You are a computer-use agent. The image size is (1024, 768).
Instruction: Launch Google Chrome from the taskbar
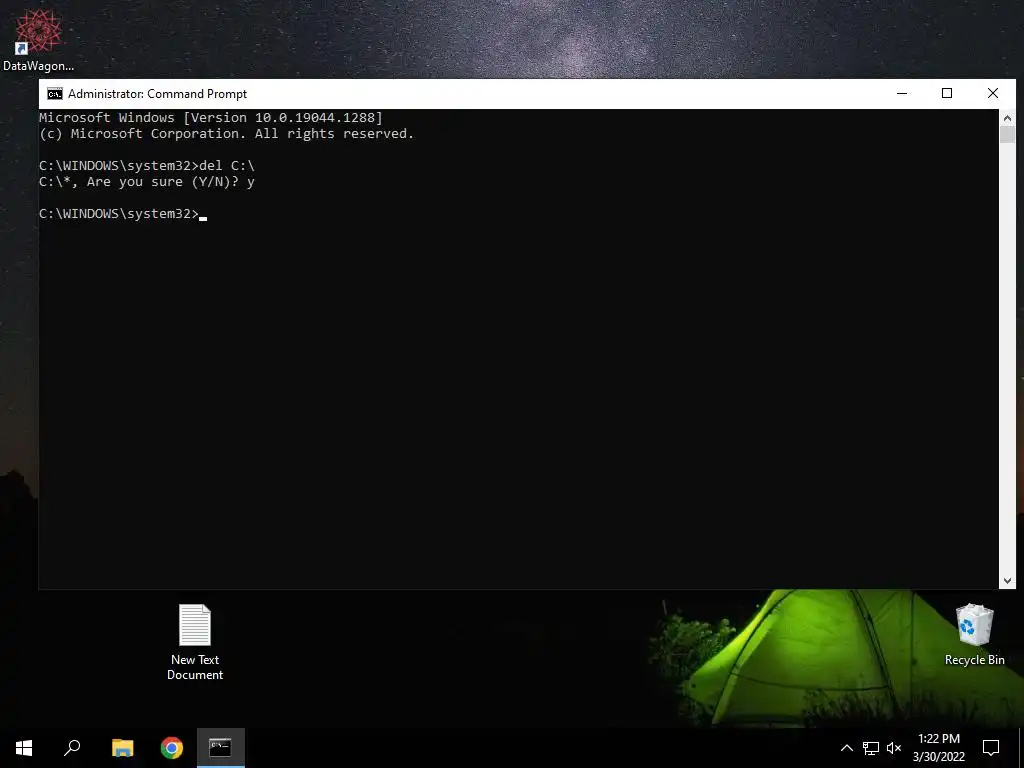tap(172, 748)
